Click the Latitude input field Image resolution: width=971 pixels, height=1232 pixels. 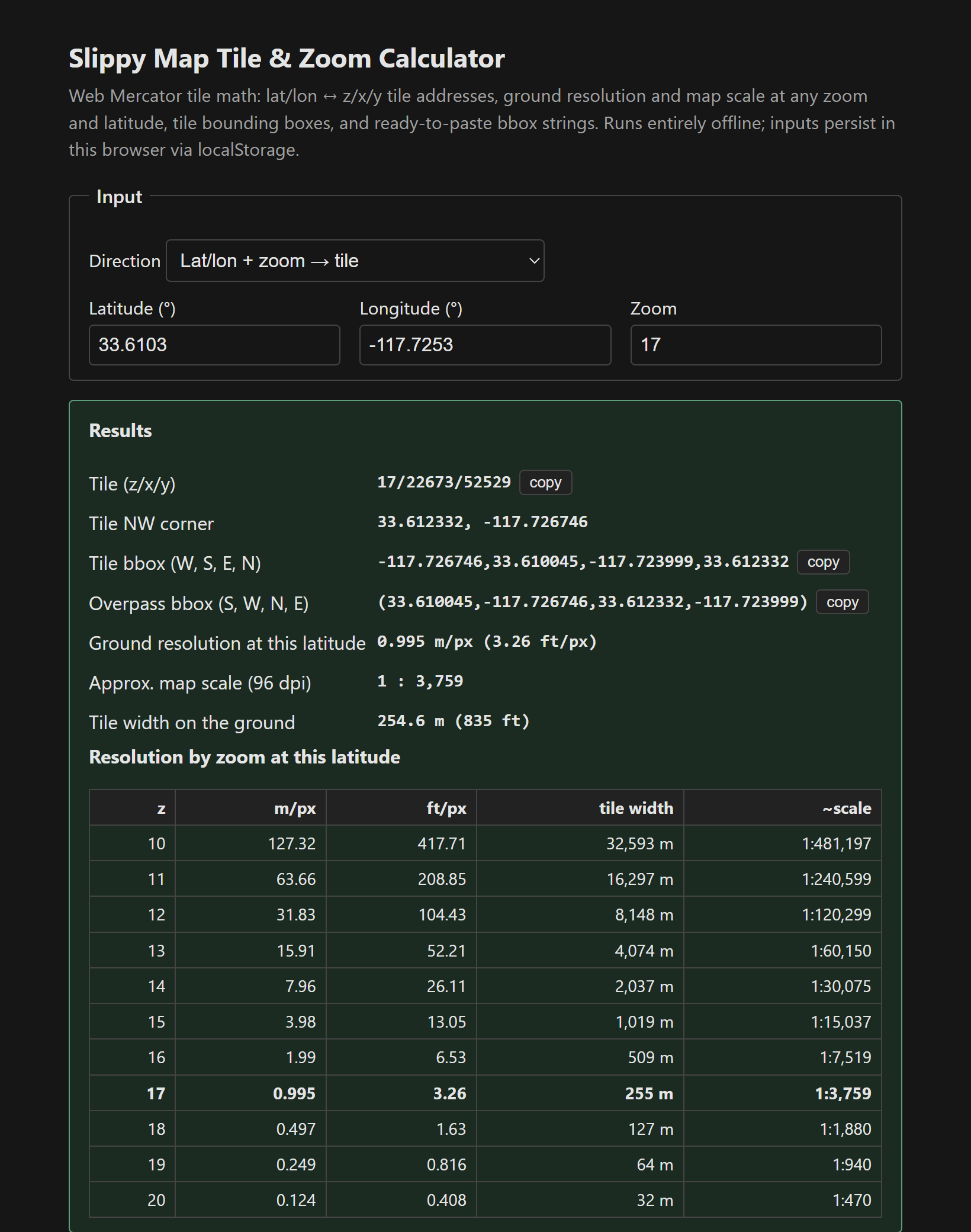tap(214, 345)
